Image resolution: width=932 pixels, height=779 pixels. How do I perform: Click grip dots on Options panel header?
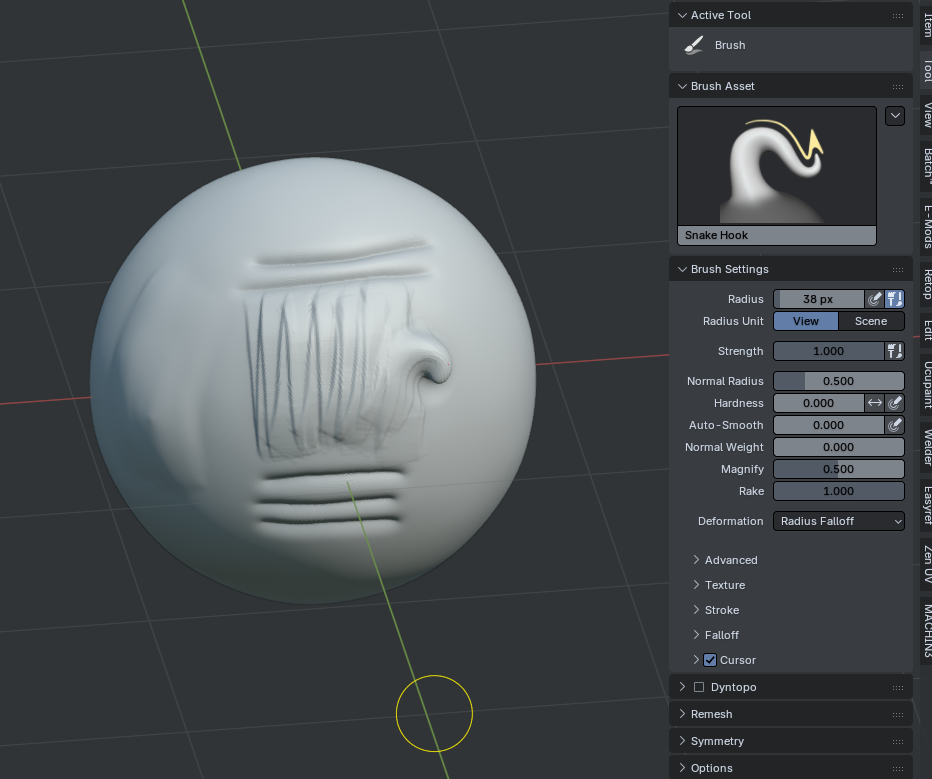coord(898,768)
